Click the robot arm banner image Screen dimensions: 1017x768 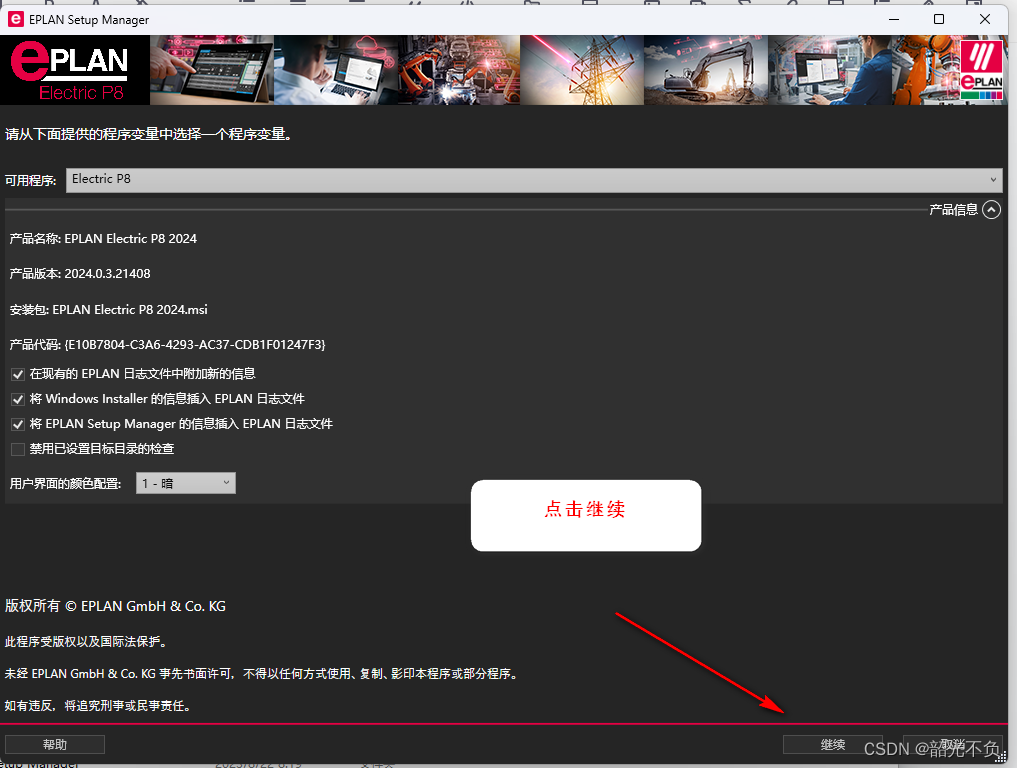tap(458, 70)
